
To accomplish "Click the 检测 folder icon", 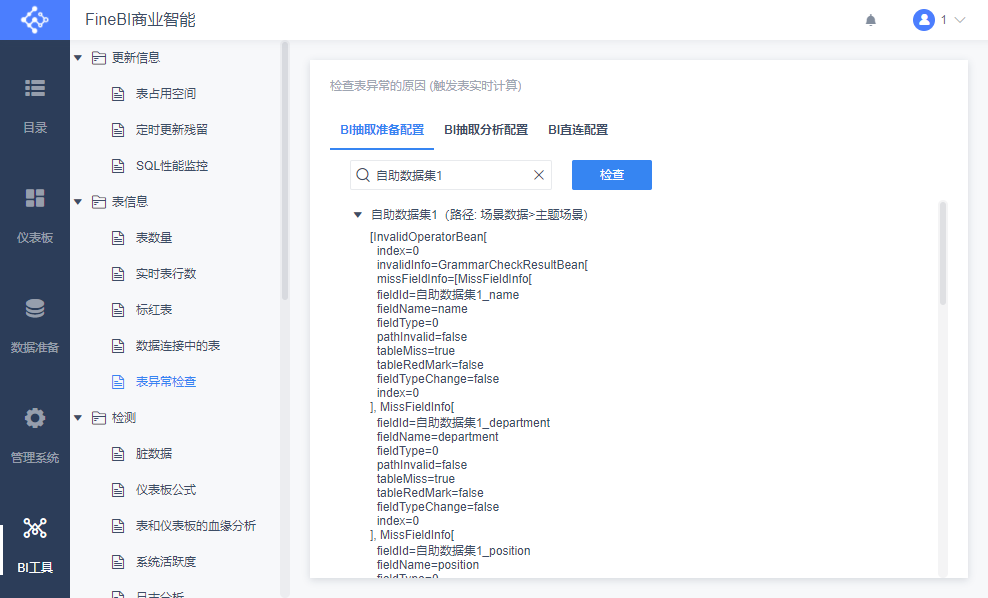I will click(99, 418).
